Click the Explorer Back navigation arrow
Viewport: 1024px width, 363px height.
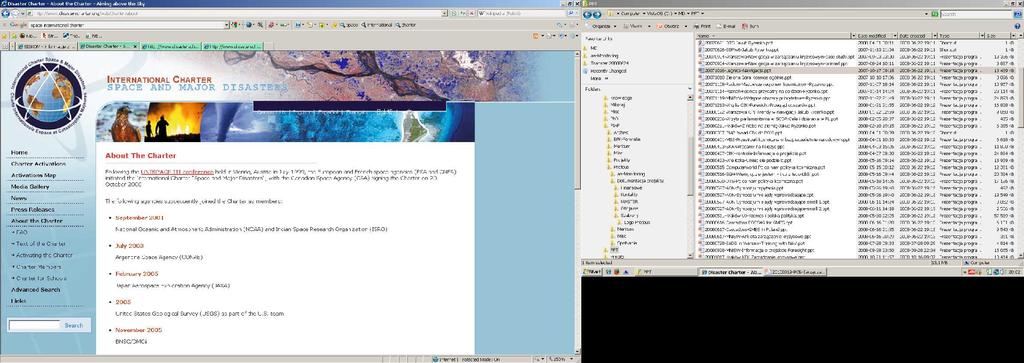point(587,14)
